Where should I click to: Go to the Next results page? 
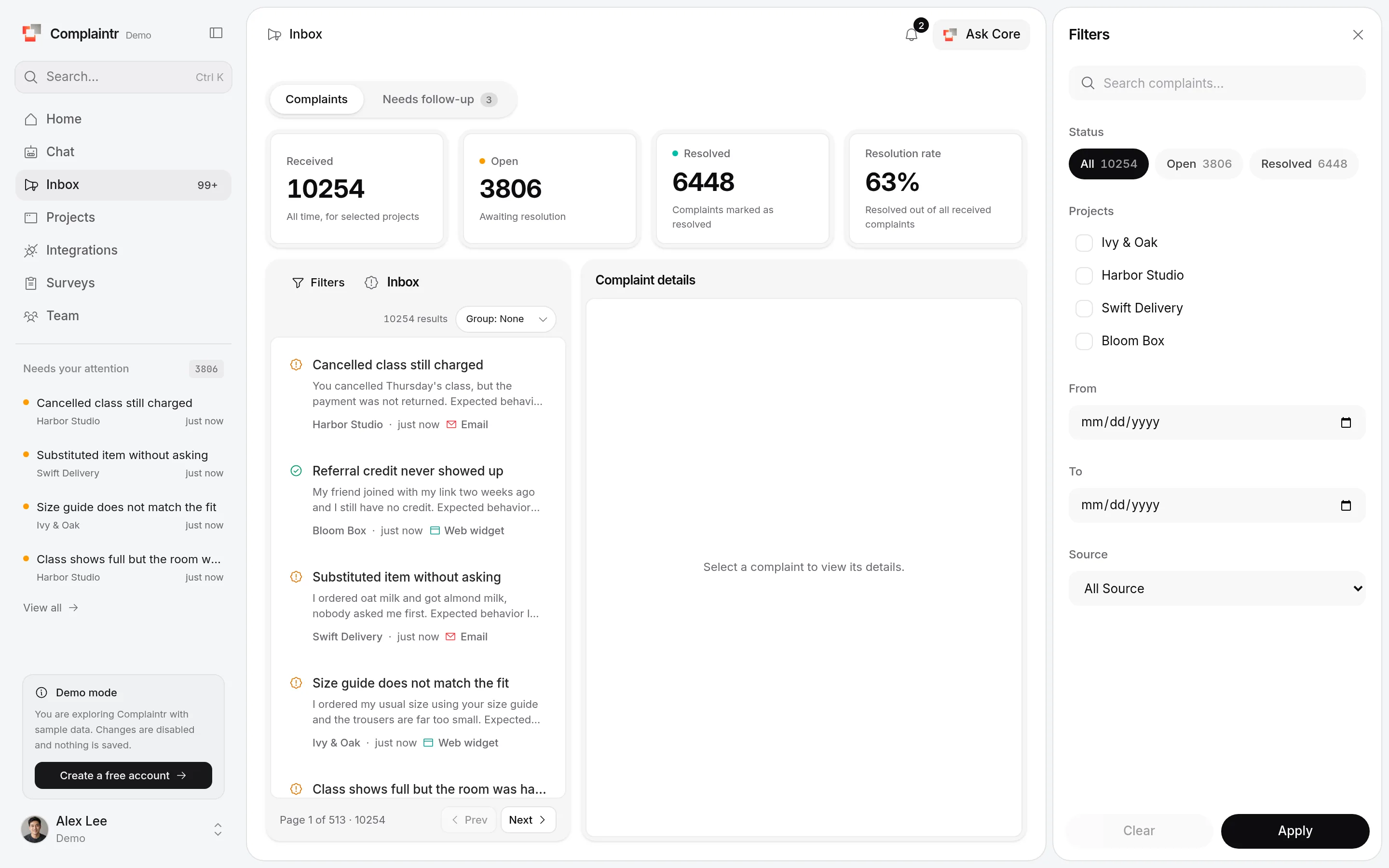coord(528,820)
